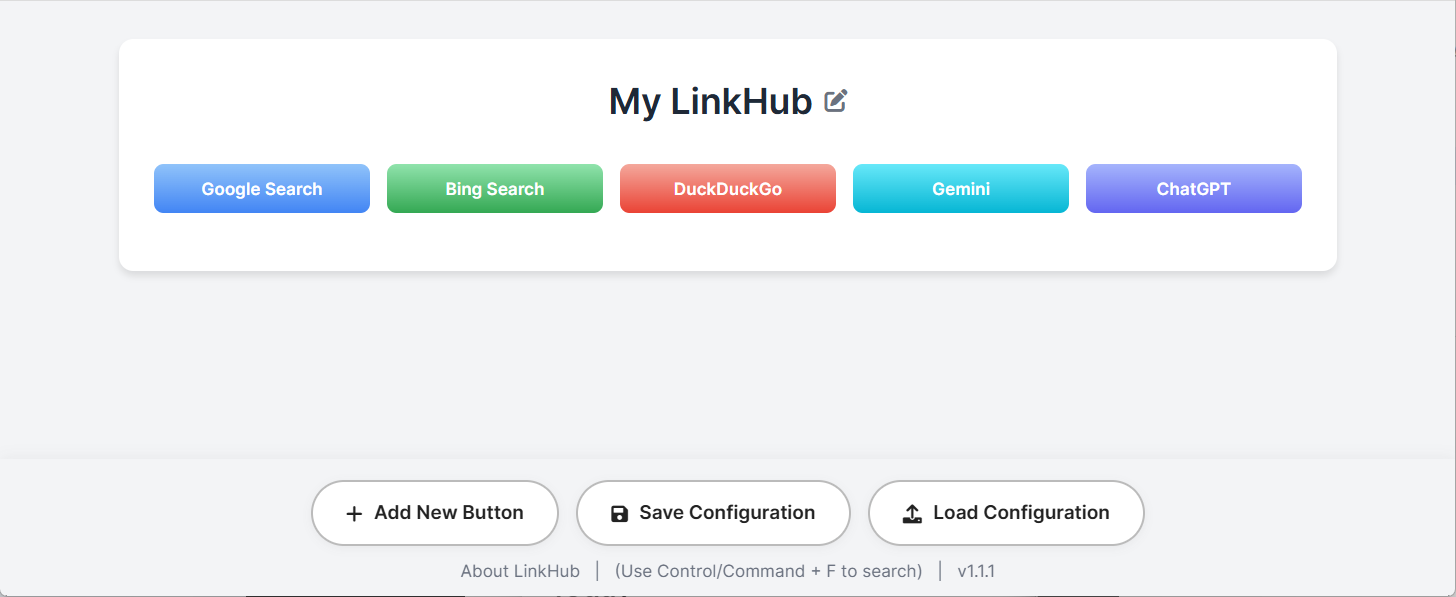Click the upload icon in Load Configuration
1456x597 pixels.
tap(912, 513)
